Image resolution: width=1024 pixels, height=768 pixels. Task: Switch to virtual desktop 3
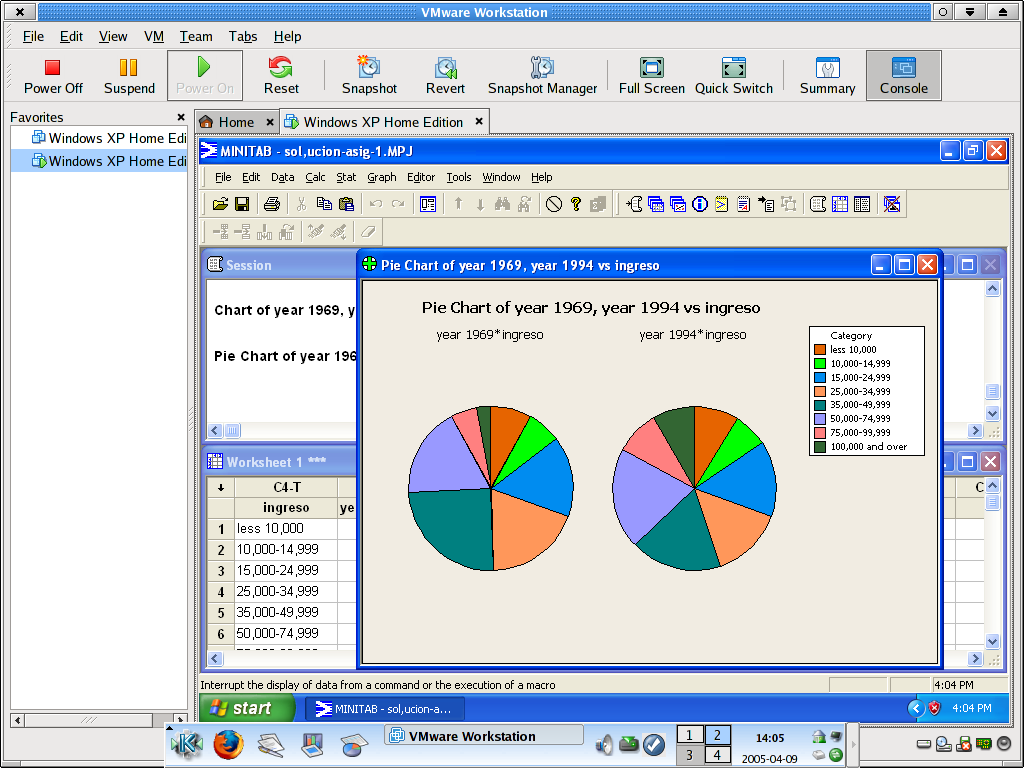click(689, 755)
